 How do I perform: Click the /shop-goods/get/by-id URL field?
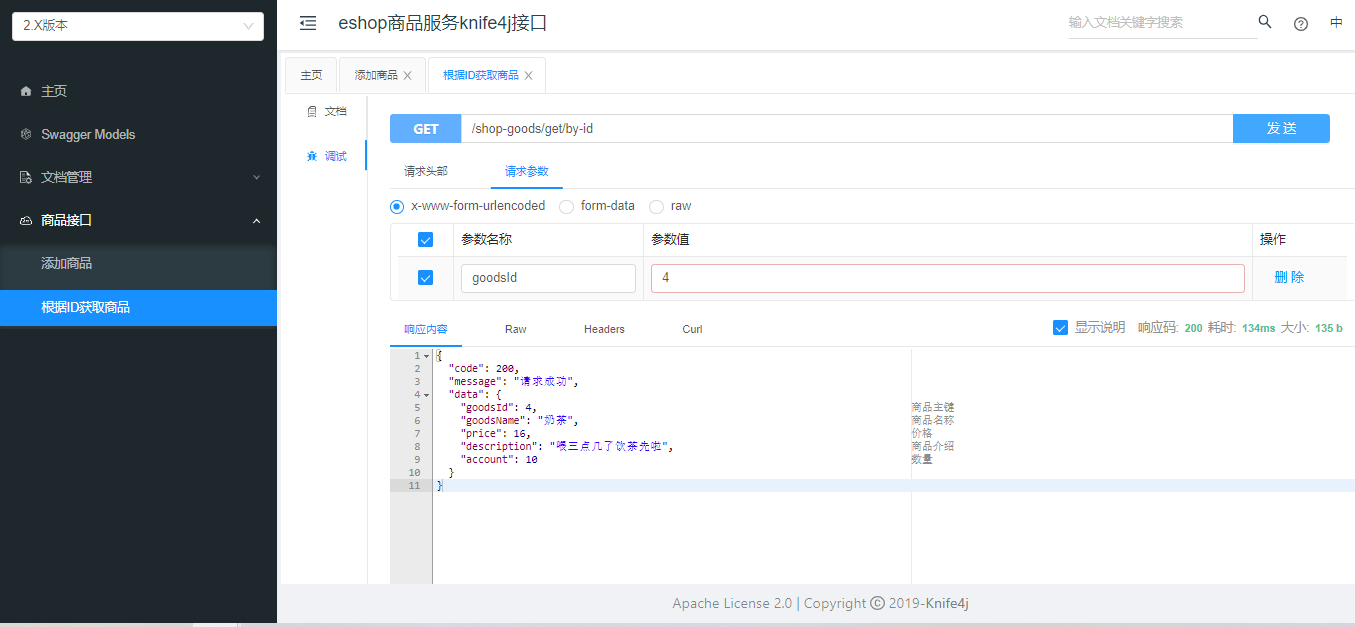(847, 128)
